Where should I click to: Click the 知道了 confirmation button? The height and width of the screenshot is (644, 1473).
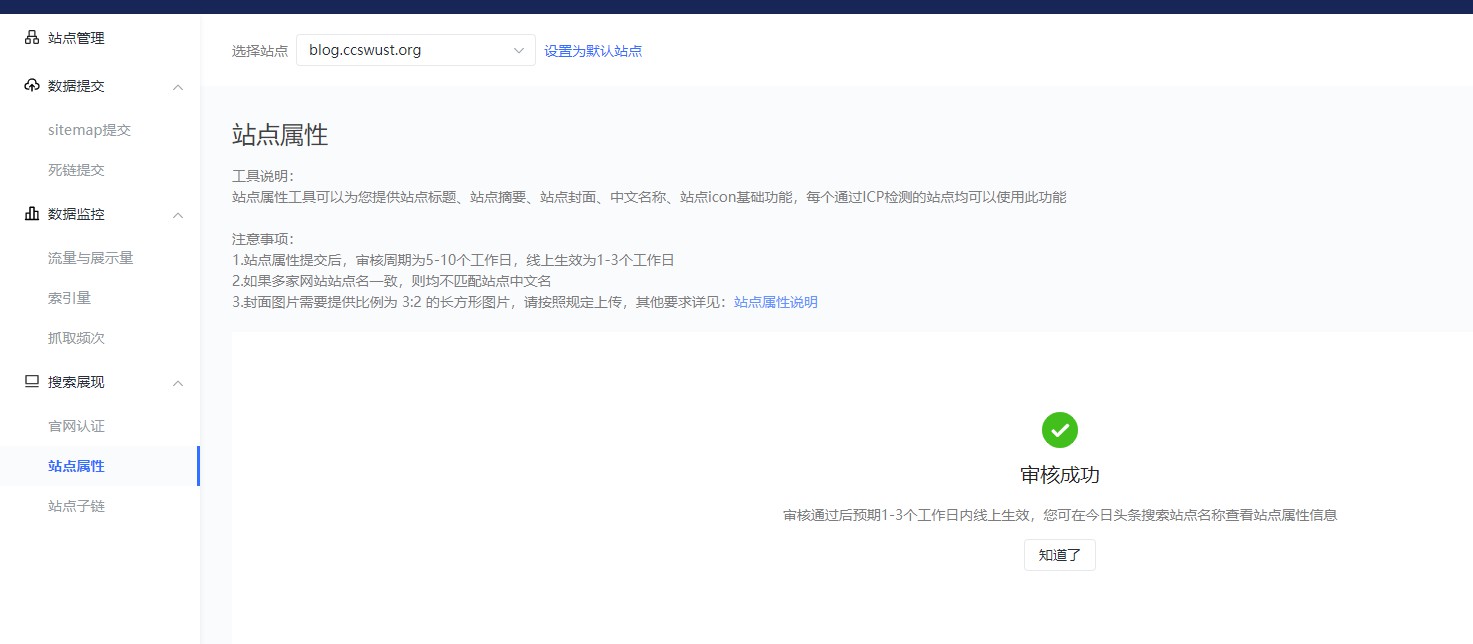tap(1059, 555)
